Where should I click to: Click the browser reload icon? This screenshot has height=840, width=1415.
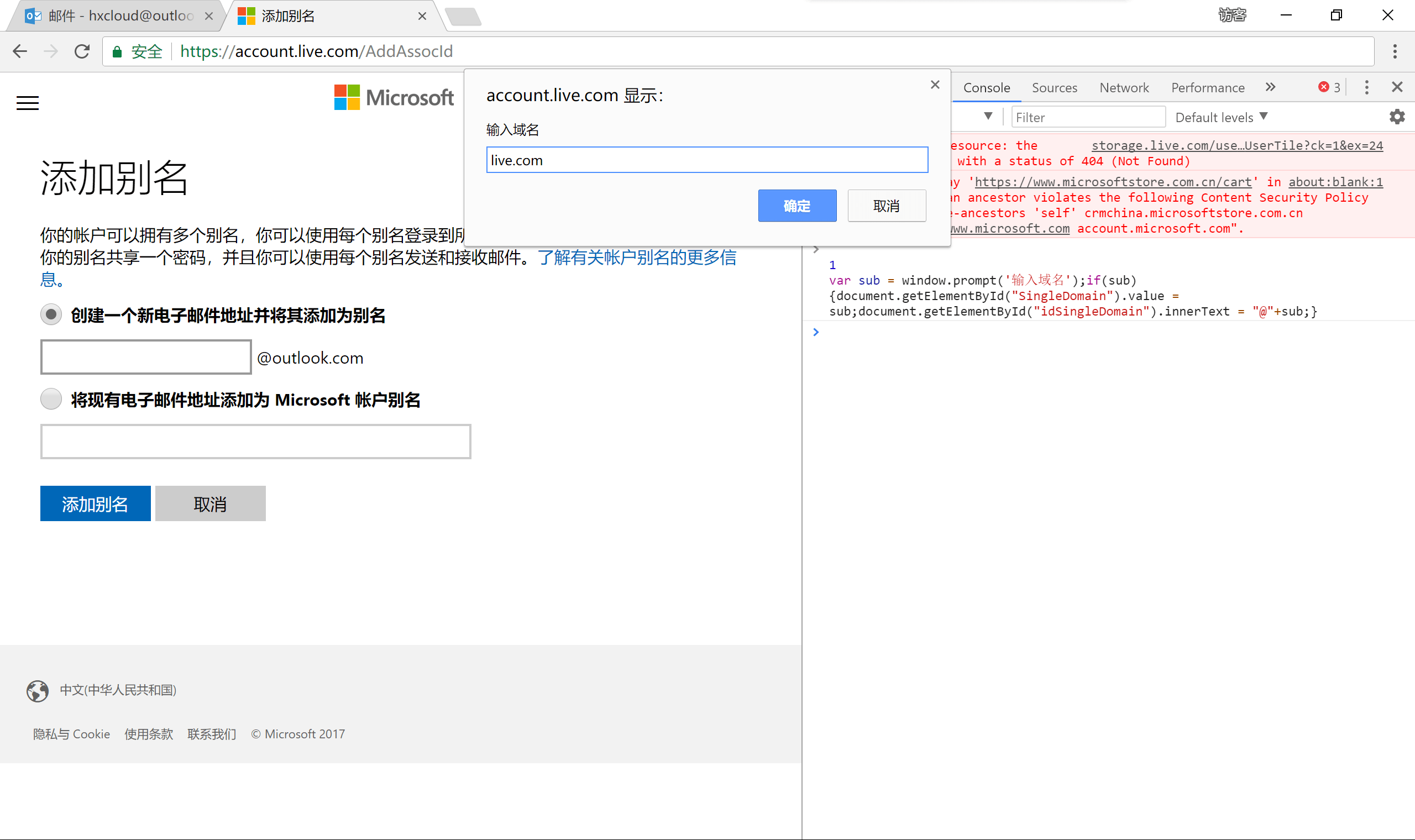tap(82, 51)
